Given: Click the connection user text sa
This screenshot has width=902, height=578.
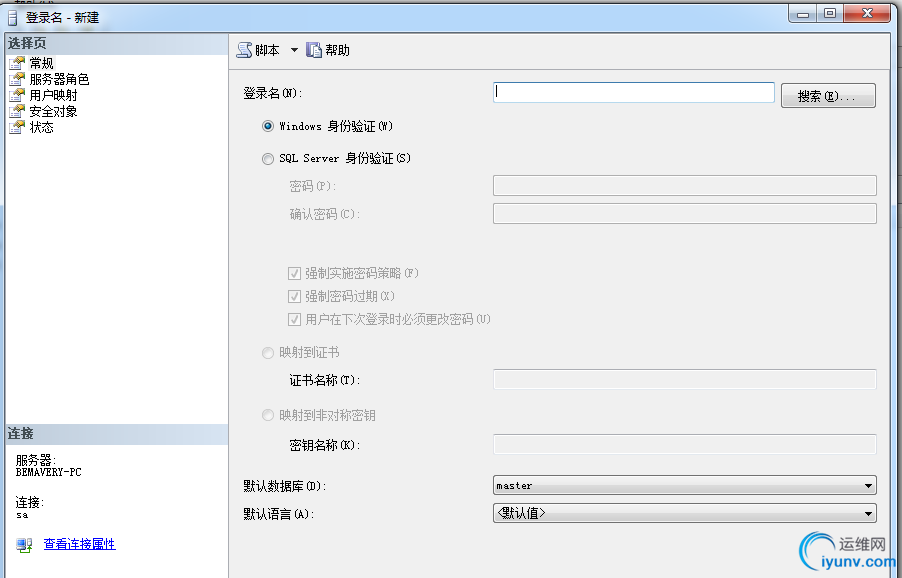Looking at the screenshot, I should click(x=22, y=515).
